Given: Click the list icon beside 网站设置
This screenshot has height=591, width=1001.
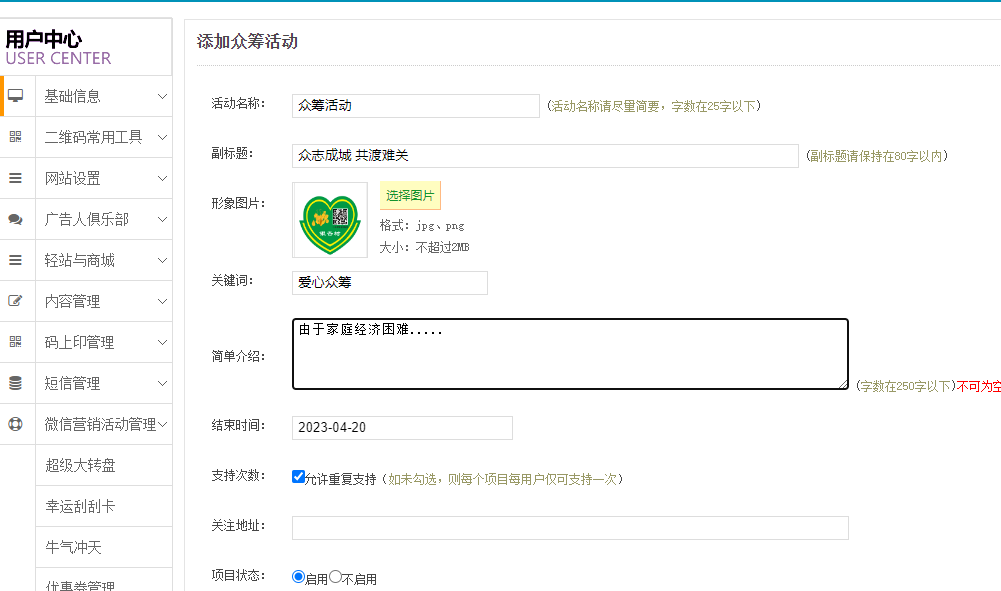Looking at the screenshot, I should pyautogui.click(x=16, y=178).
